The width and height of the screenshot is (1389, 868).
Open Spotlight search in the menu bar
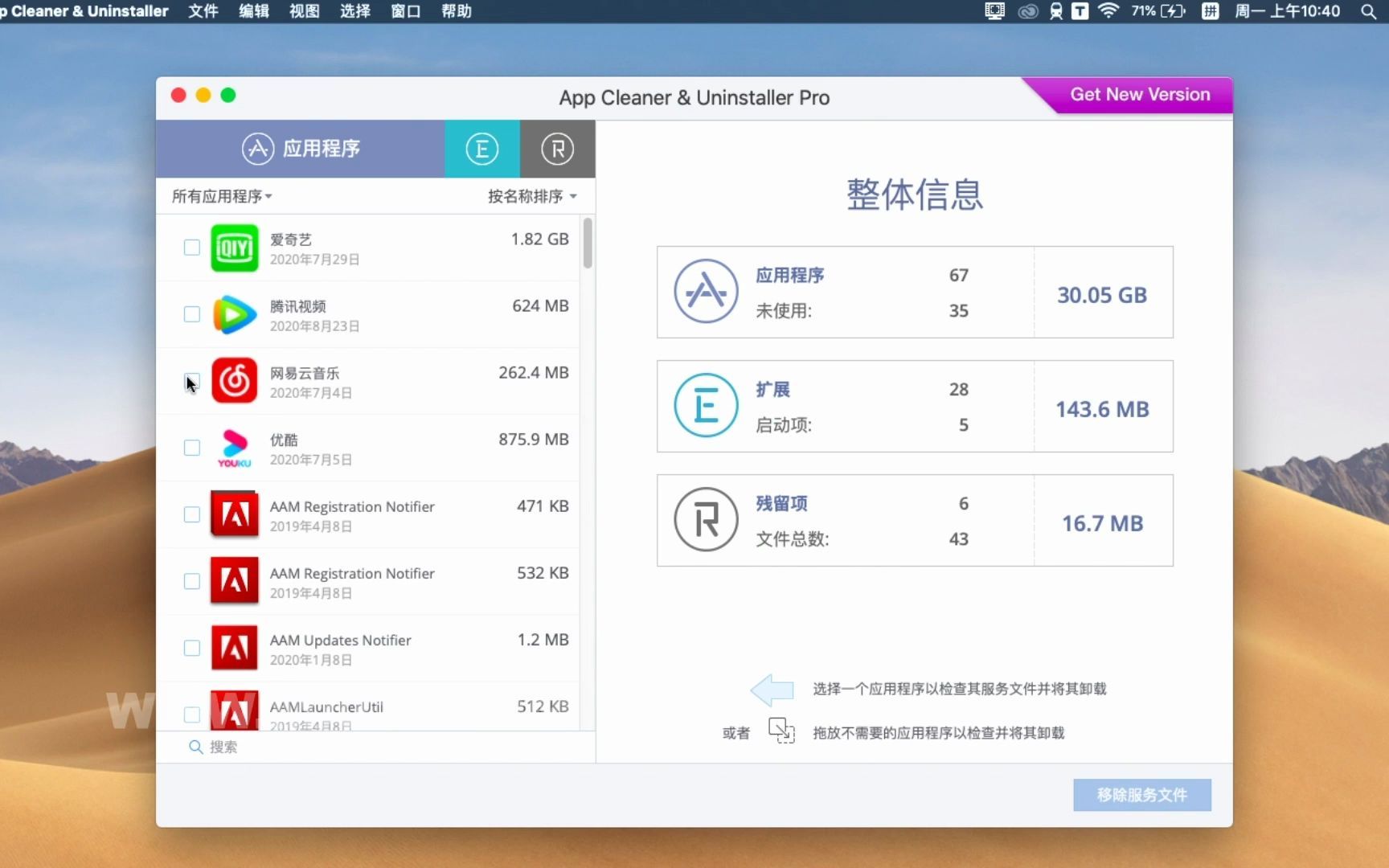pos(1368,11)
